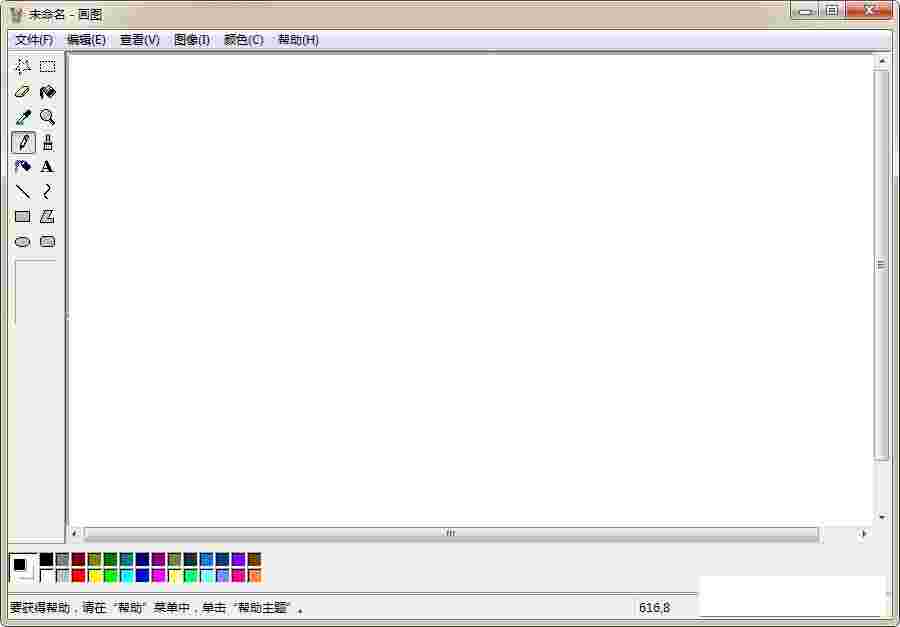Image resolution: width=900 pixels, height=627 pixels.
Task: Select the straight Line tool
Action: tap(22, 191)
